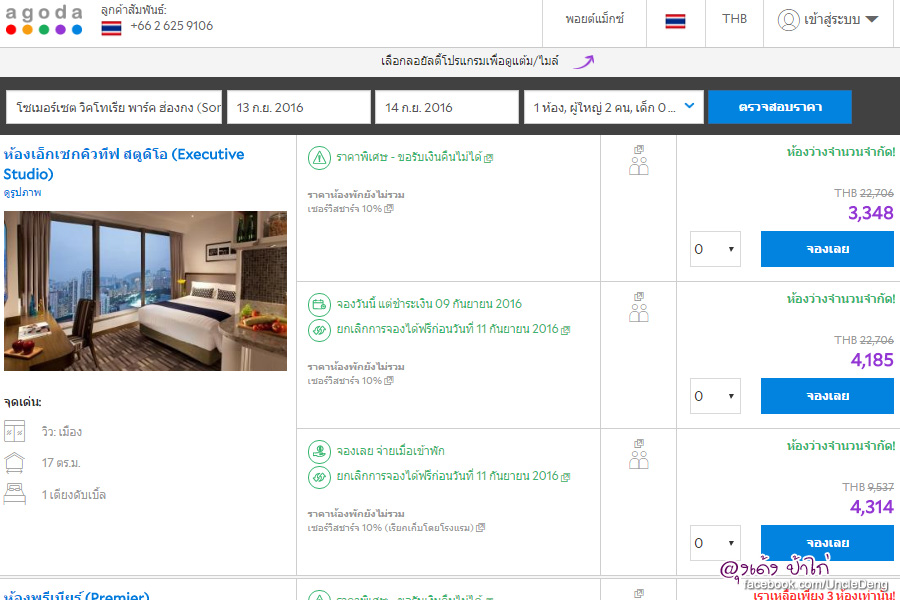Click the Thai flag language icon
This screenshot has width=900, height=600.
pos(675,20)
